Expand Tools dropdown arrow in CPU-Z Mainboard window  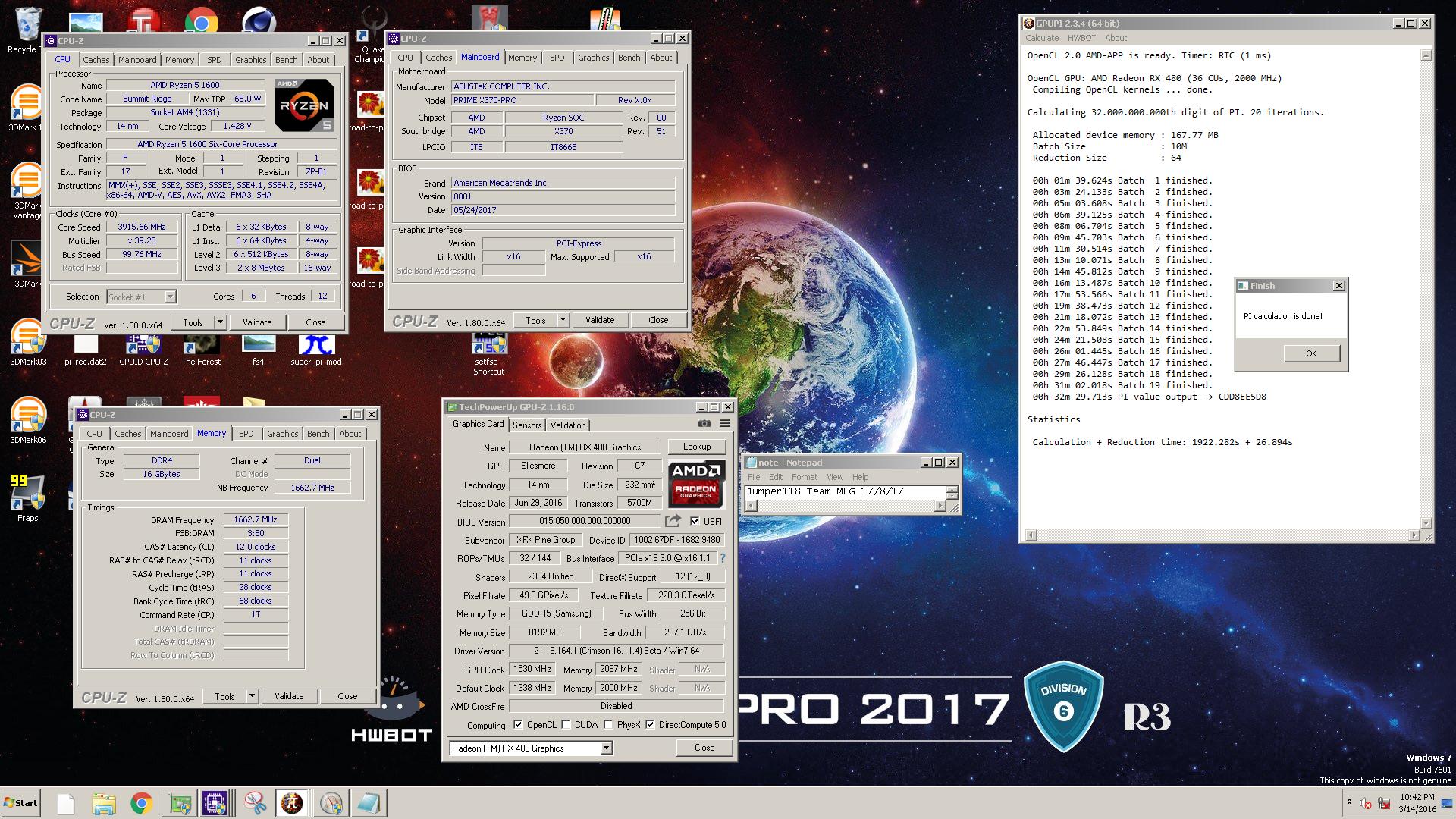tap(563, 320)
